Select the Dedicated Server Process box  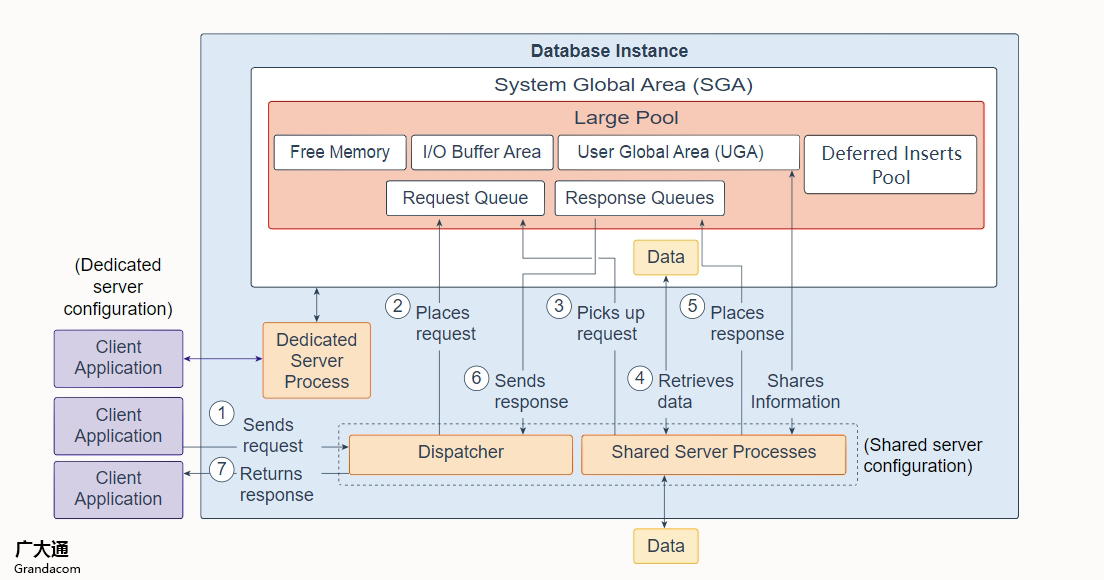pyautogui.click(x=317, y=361)
